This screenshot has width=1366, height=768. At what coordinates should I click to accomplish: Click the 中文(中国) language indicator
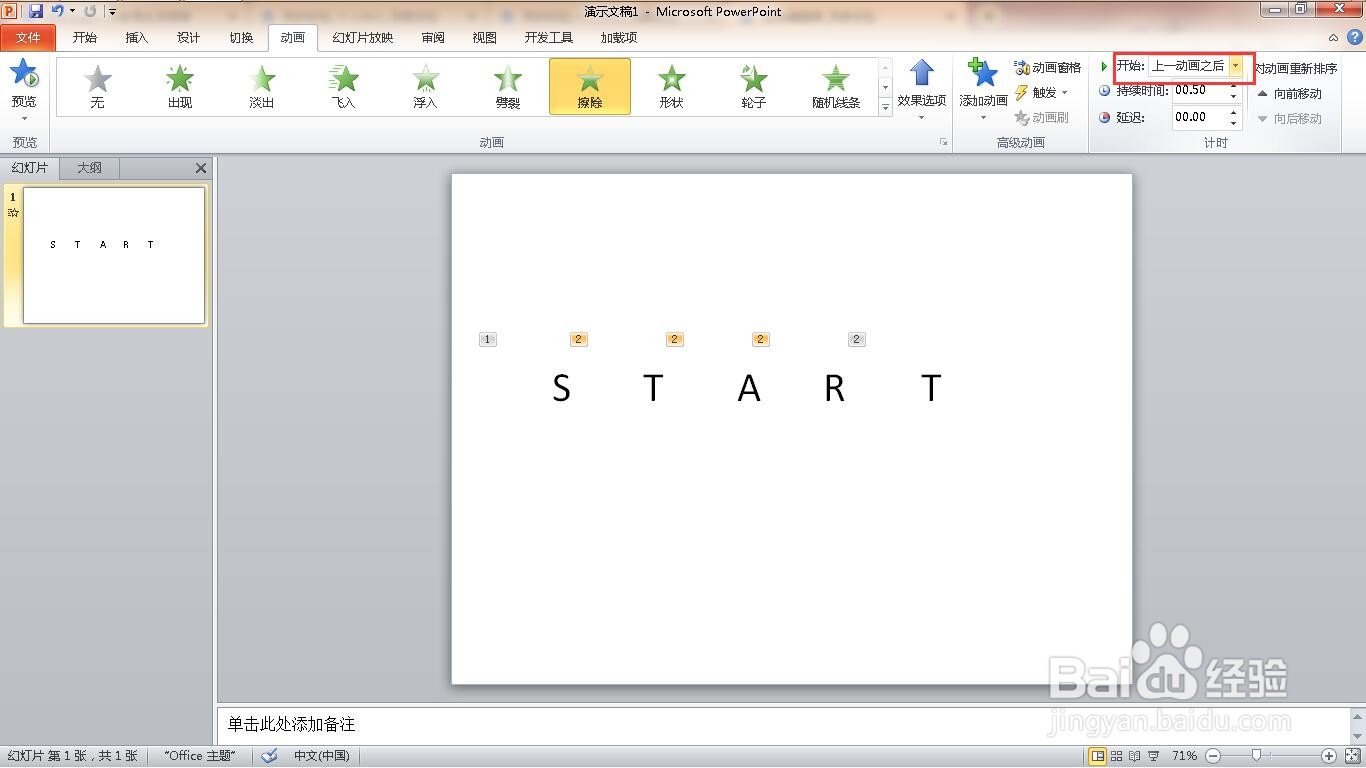pyautogui.click(x=322, y=756)
